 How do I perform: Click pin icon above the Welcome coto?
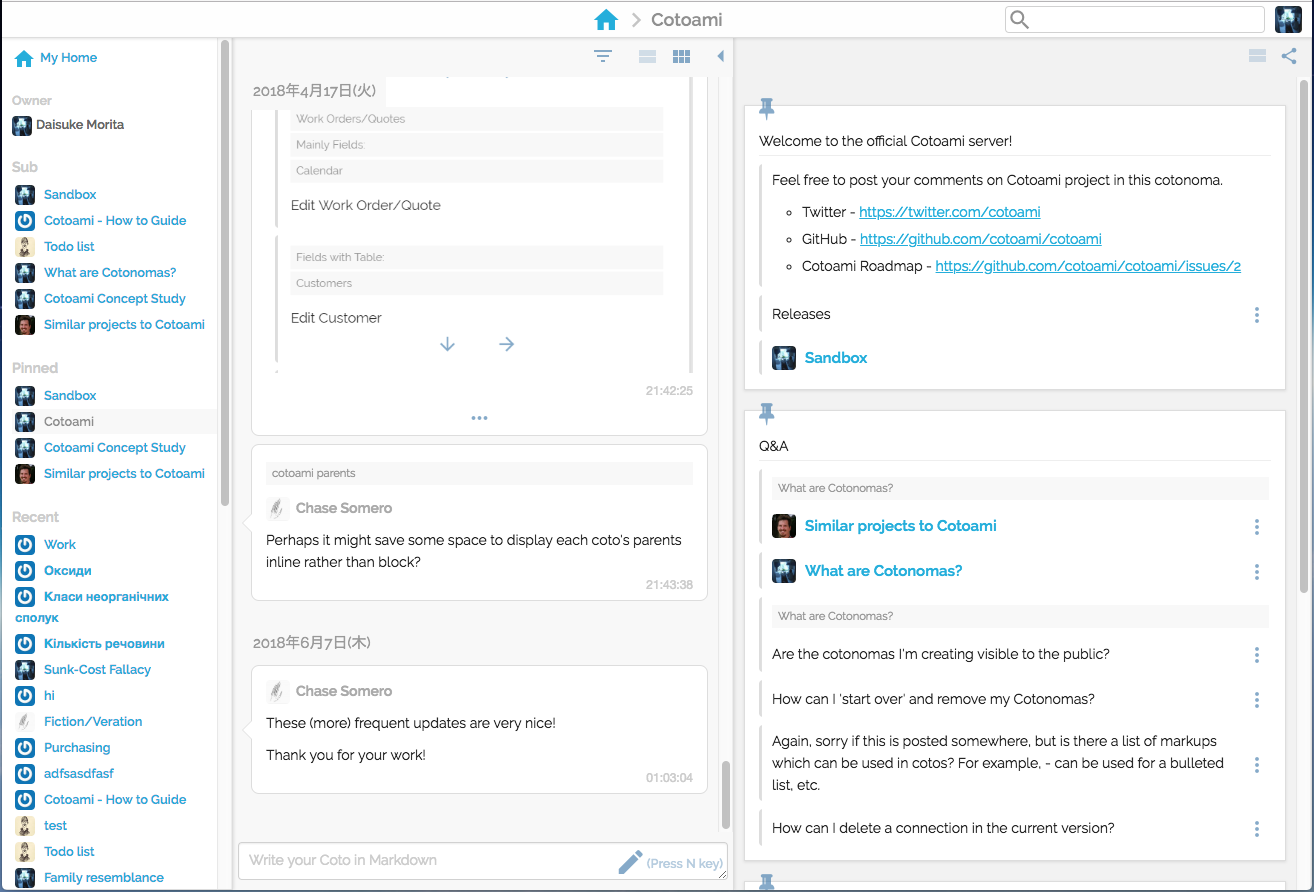(x=766, y=108)
